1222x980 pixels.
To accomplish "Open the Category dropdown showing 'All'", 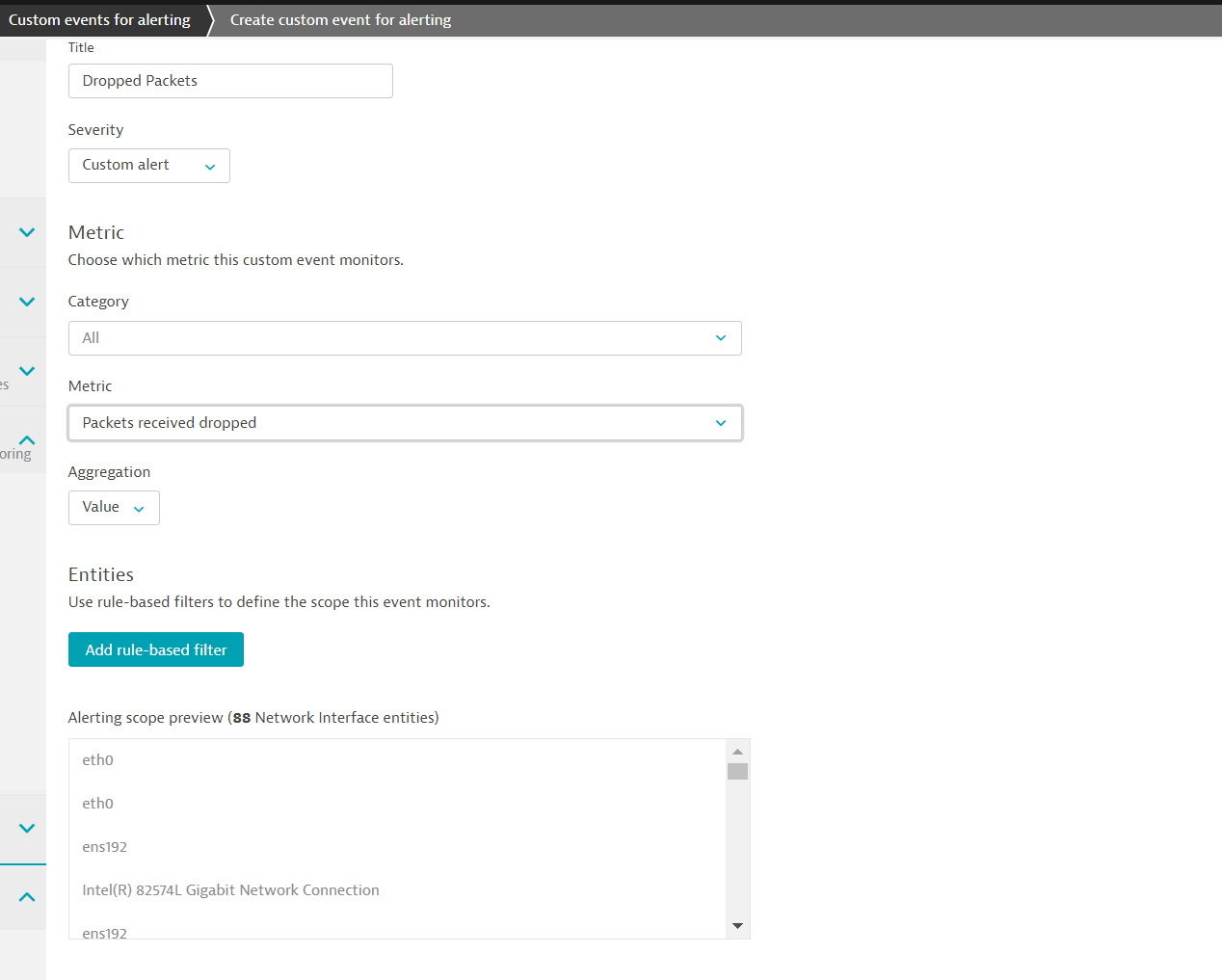I will 405,338.
